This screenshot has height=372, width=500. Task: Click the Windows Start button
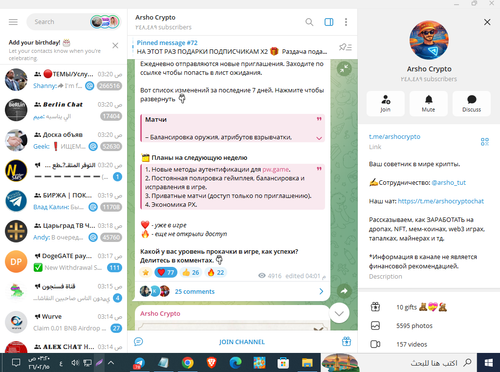pos(489,363)
